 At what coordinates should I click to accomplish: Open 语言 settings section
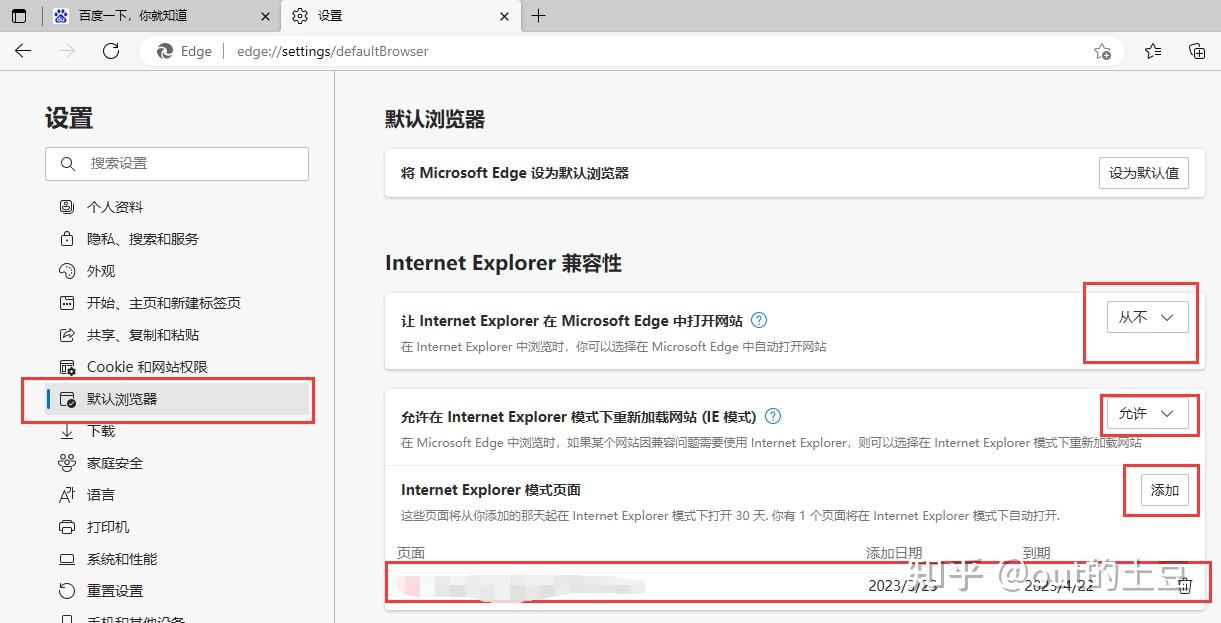[x=101, y=495]
